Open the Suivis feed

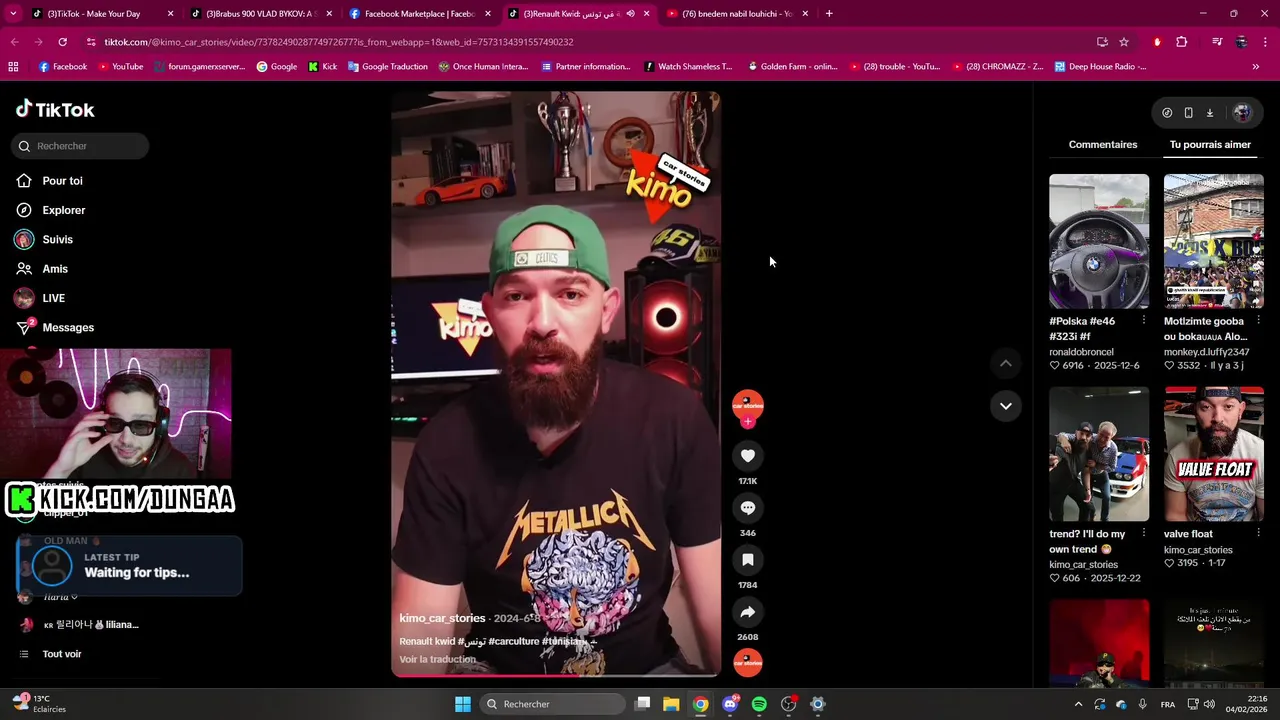coord(57,240)
